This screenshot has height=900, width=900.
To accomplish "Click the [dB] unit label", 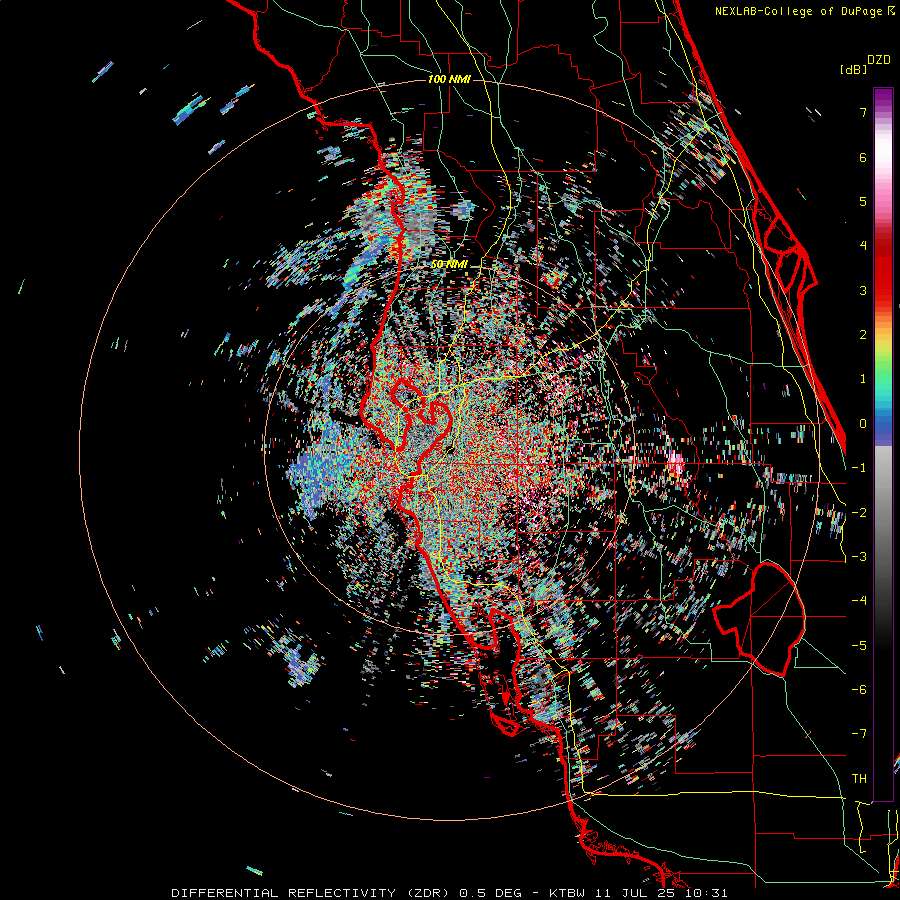I will click(853, 69).
